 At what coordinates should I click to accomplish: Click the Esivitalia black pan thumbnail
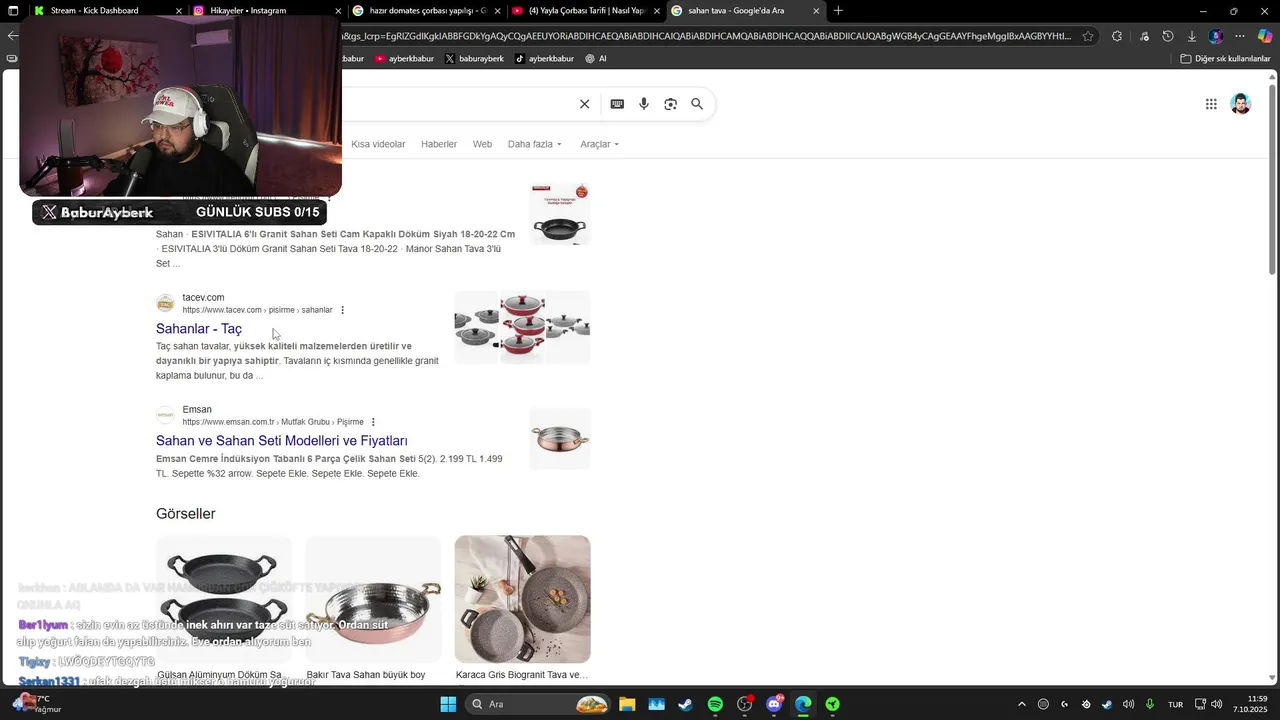[560, 214]
